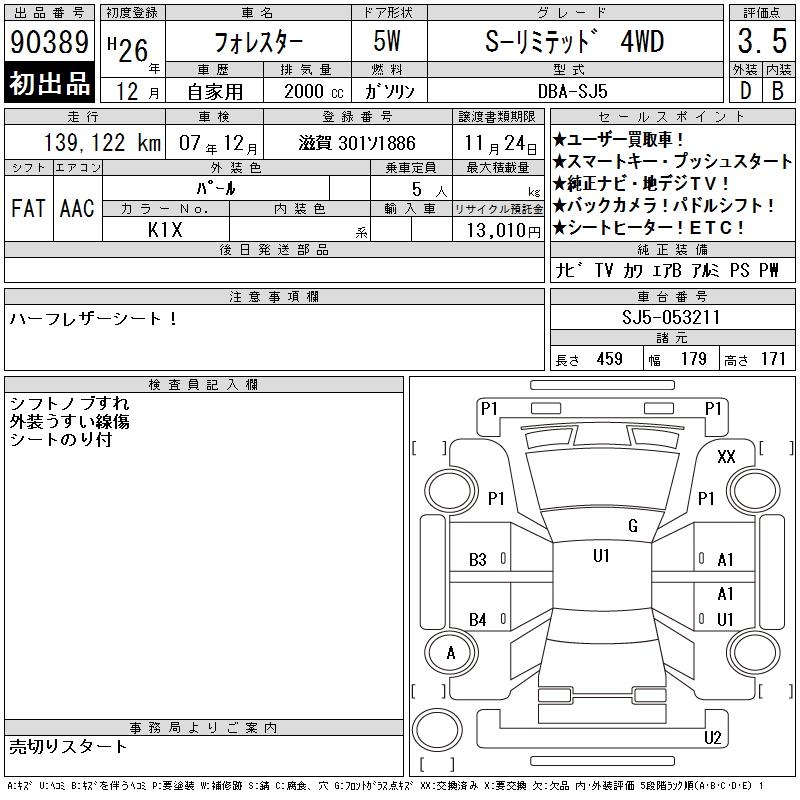800x800 pixels.
Task: Click the overall score 3.5
Action: (x=762, y=41)
